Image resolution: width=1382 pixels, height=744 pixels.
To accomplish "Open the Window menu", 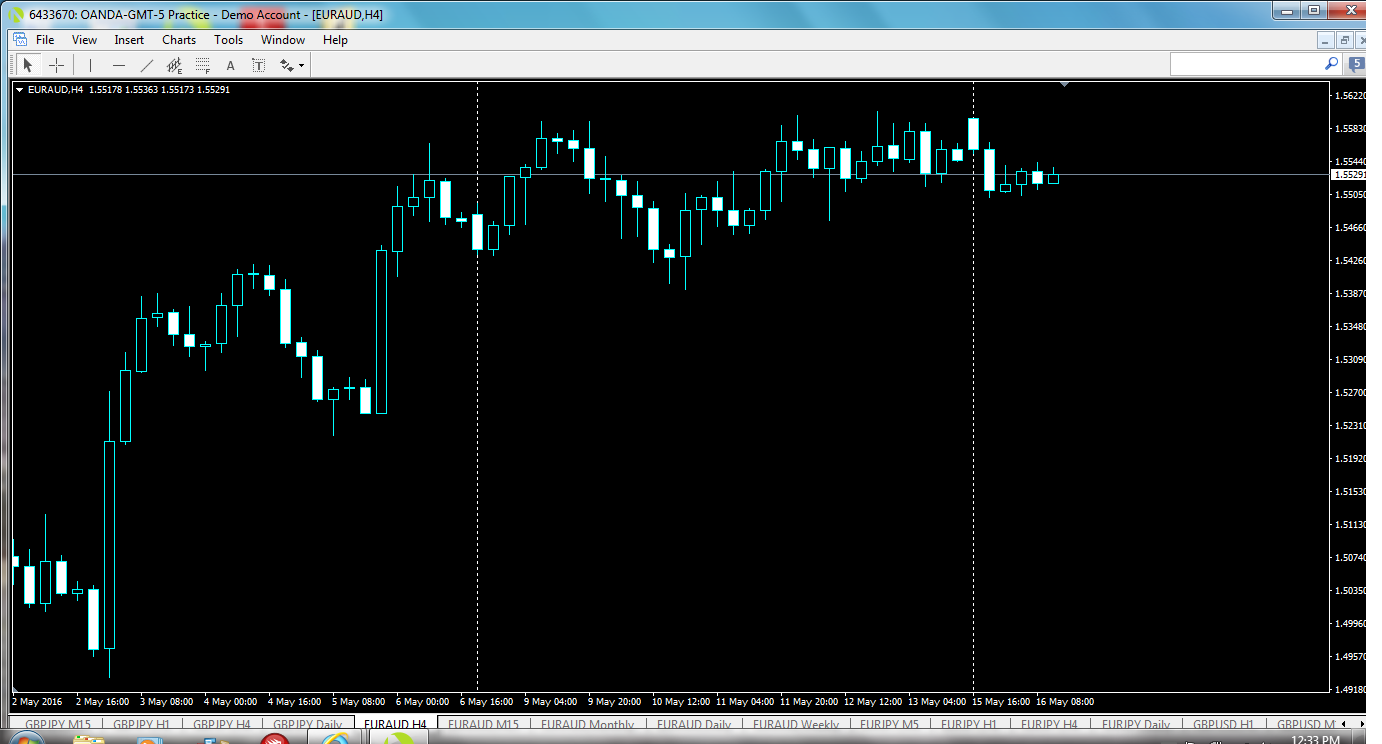I will (283, 40).
